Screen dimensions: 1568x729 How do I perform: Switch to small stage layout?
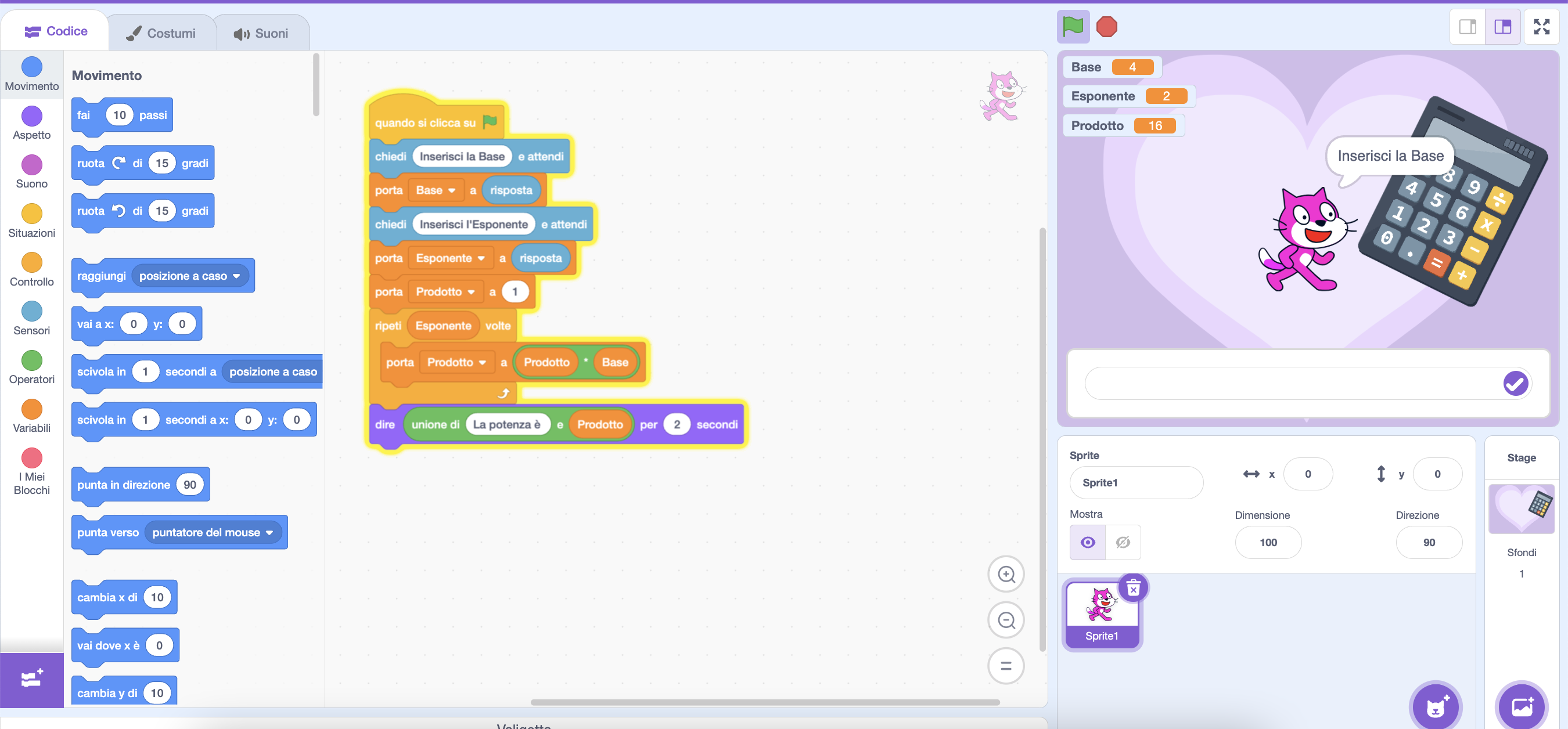(x=1468, y=27)
